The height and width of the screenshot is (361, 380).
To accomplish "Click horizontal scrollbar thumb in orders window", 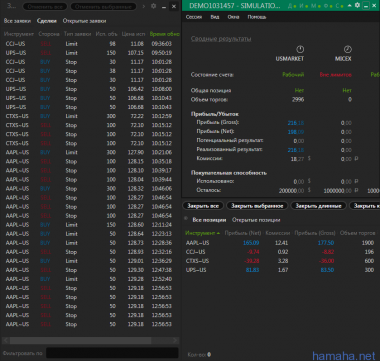I will (80, 340).
